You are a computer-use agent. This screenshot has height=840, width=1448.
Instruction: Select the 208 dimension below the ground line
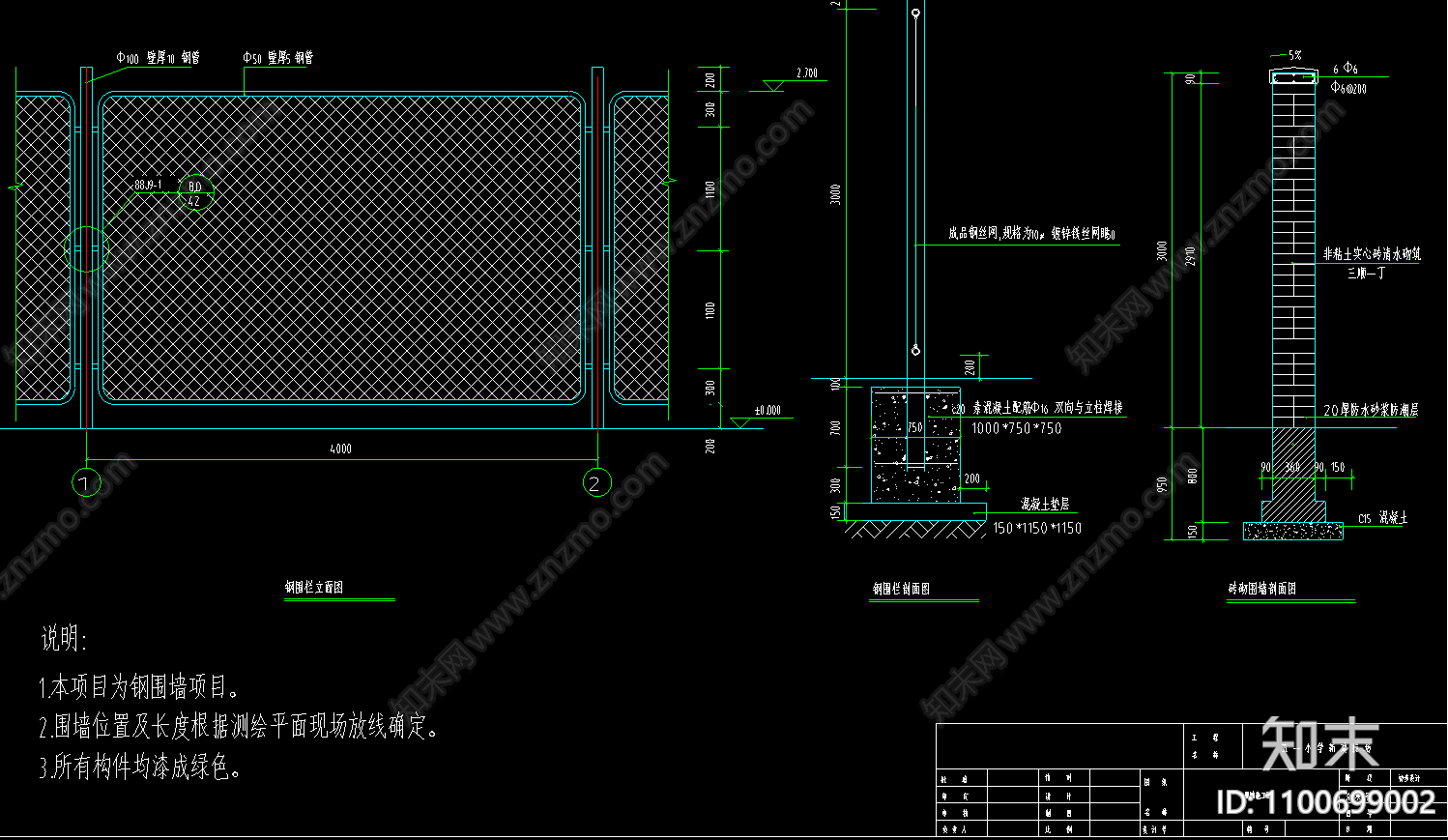point(710,446)
